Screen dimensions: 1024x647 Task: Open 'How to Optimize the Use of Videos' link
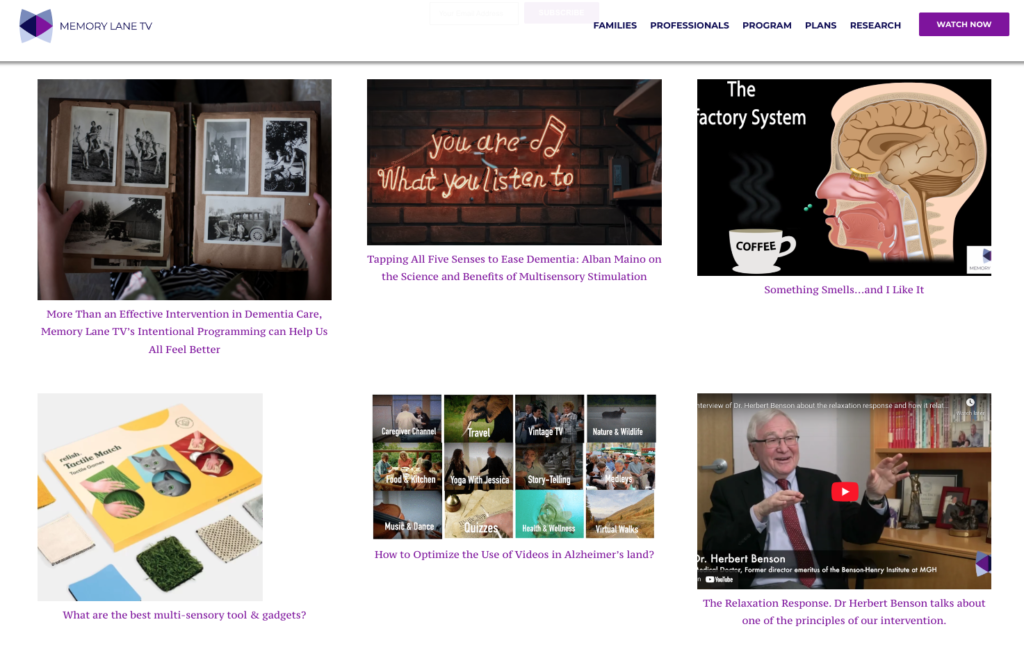[x=514, y=554]
